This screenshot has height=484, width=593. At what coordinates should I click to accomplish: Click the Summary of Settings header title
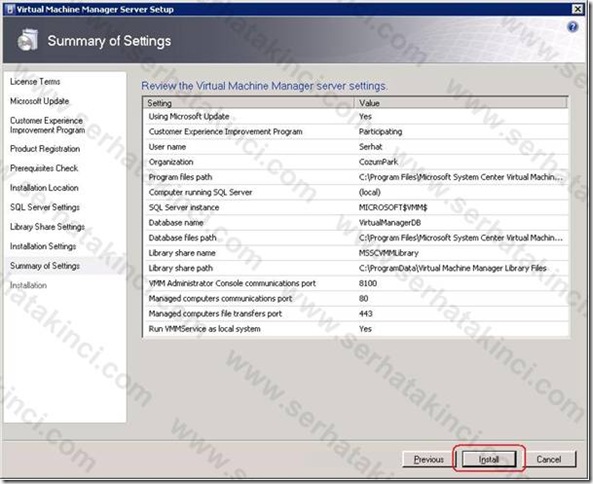[x=109, y=41]
